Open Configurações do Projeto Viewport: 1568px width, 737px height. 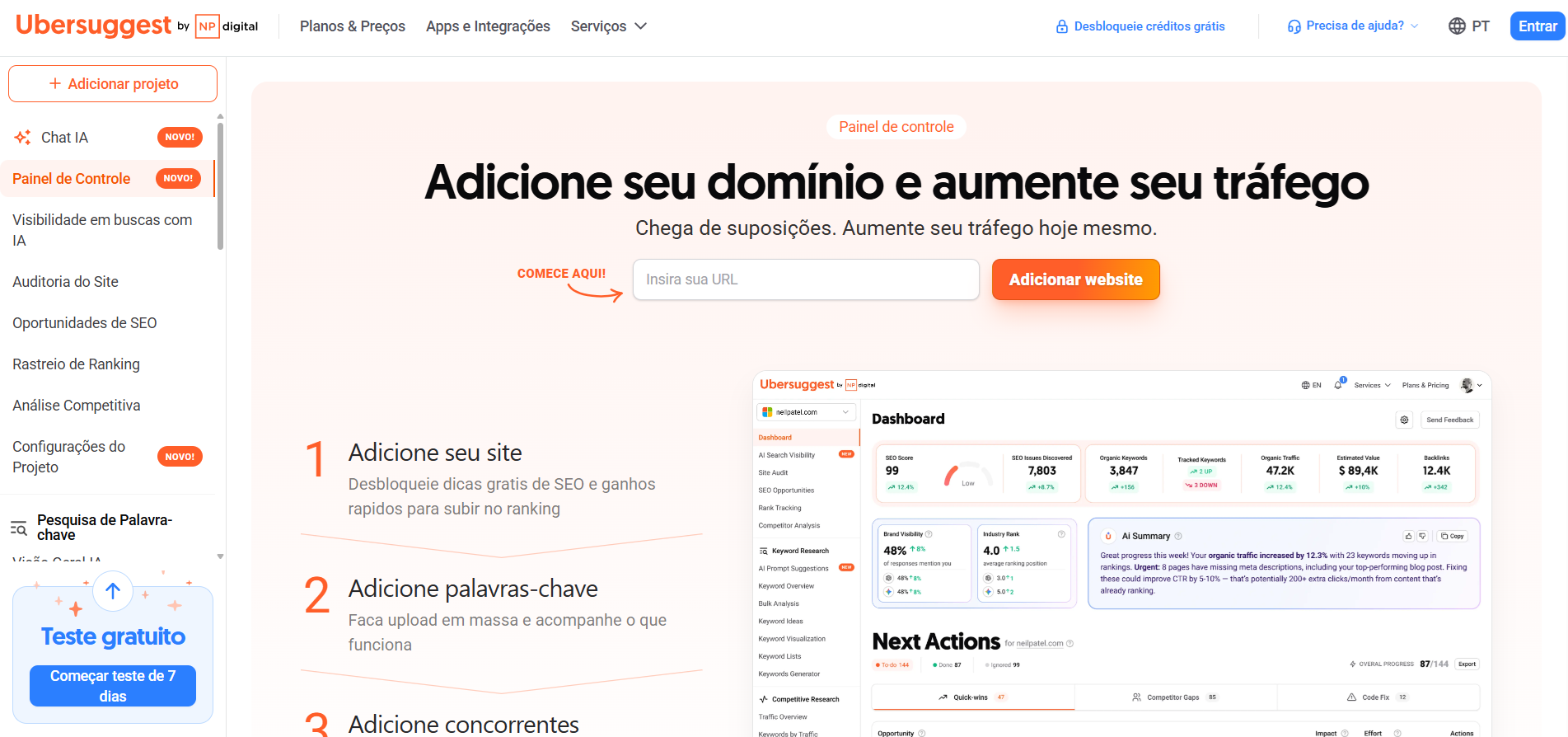pos(69,457)
